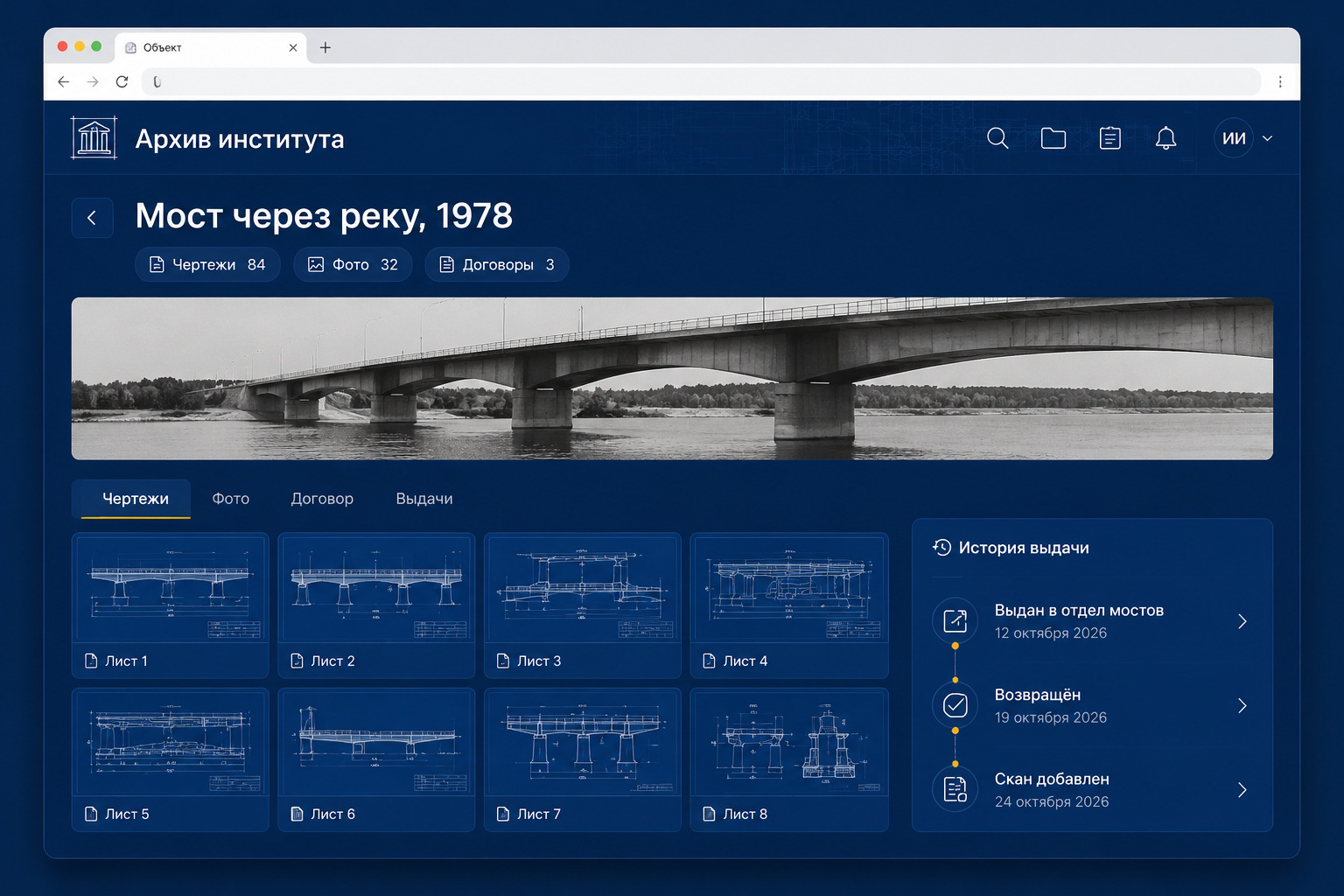Go back with the left chevron button
The image size is (1344, 896).
(92, 218)
